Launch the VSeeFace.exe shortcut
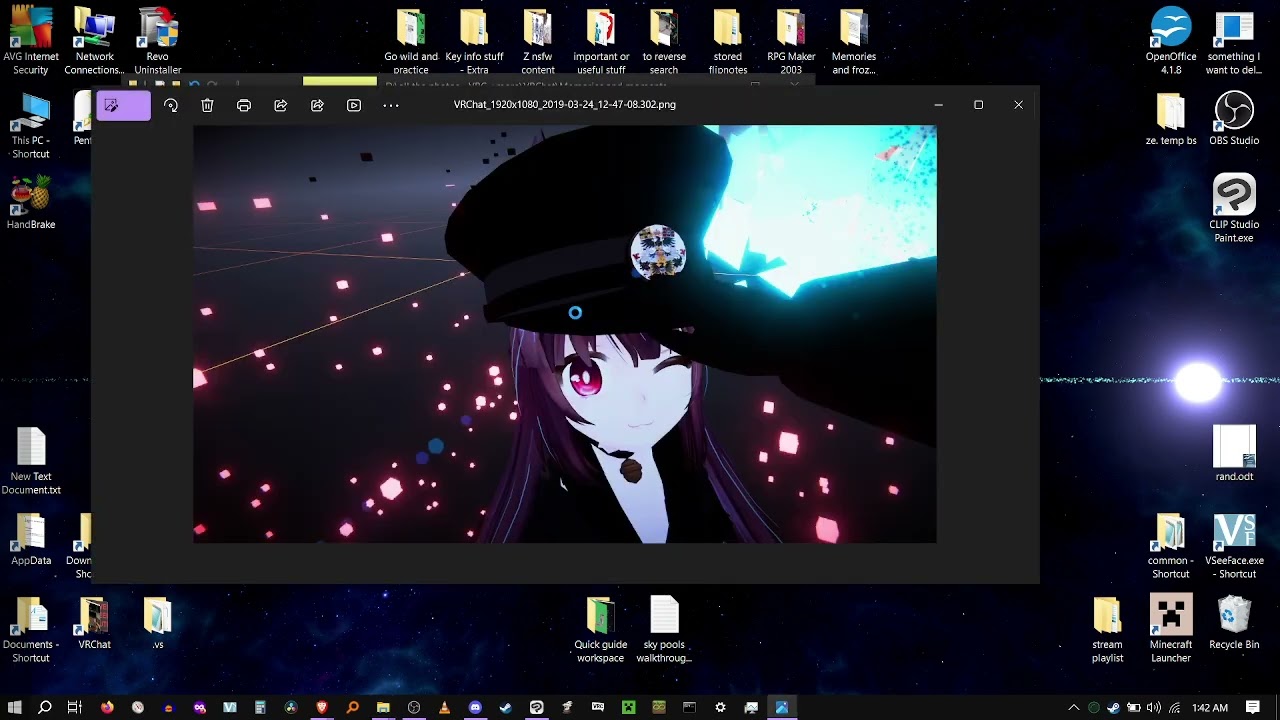Screen dimensions: 1280x720 coord(1234,547)
